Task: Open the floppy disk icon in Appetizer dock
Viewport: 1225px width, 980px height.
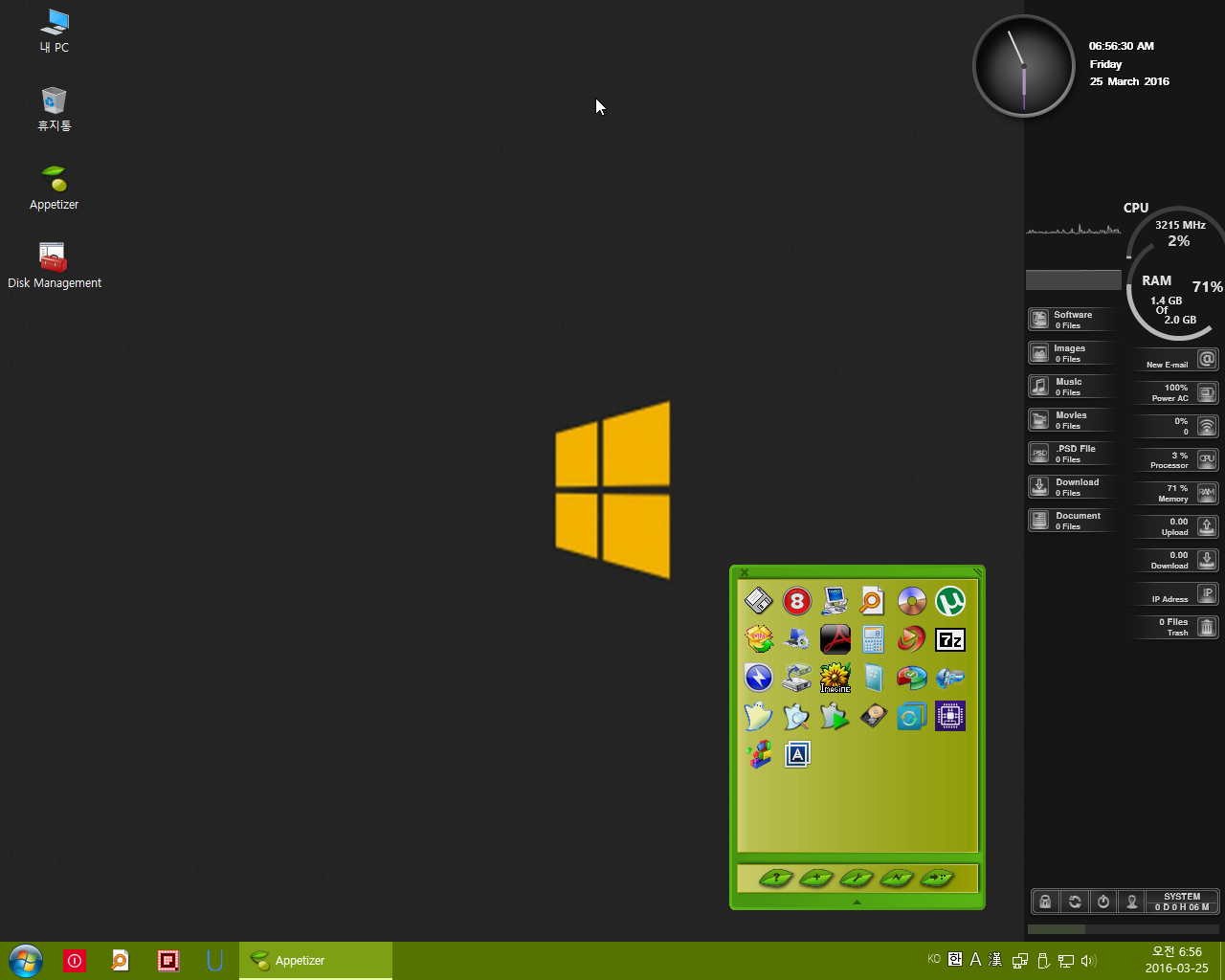Action: pos(759,601)
